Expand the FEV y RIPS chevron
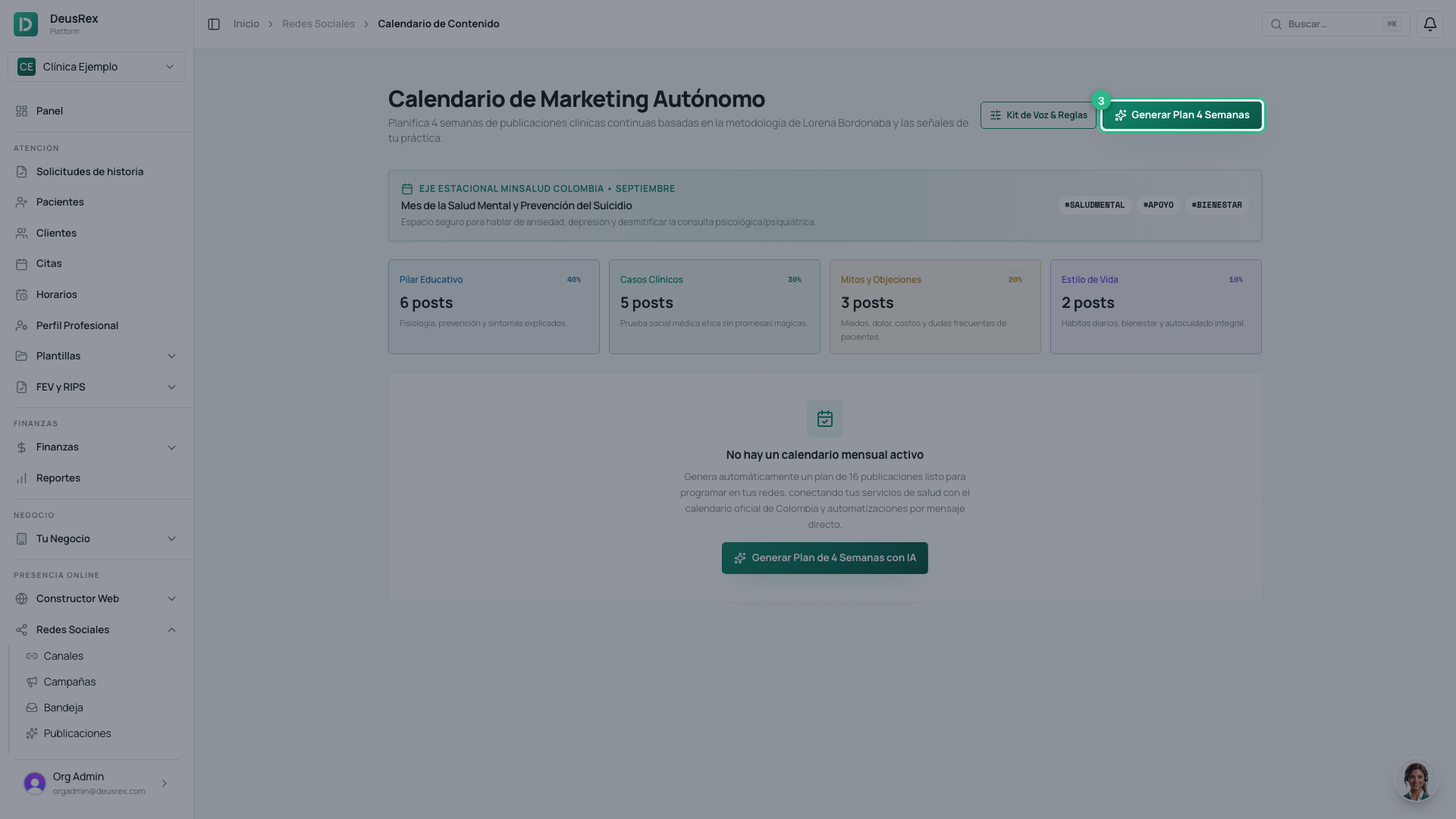This screenshot has height=819, width=1456. pyautogui.click(x=171, y=388)
